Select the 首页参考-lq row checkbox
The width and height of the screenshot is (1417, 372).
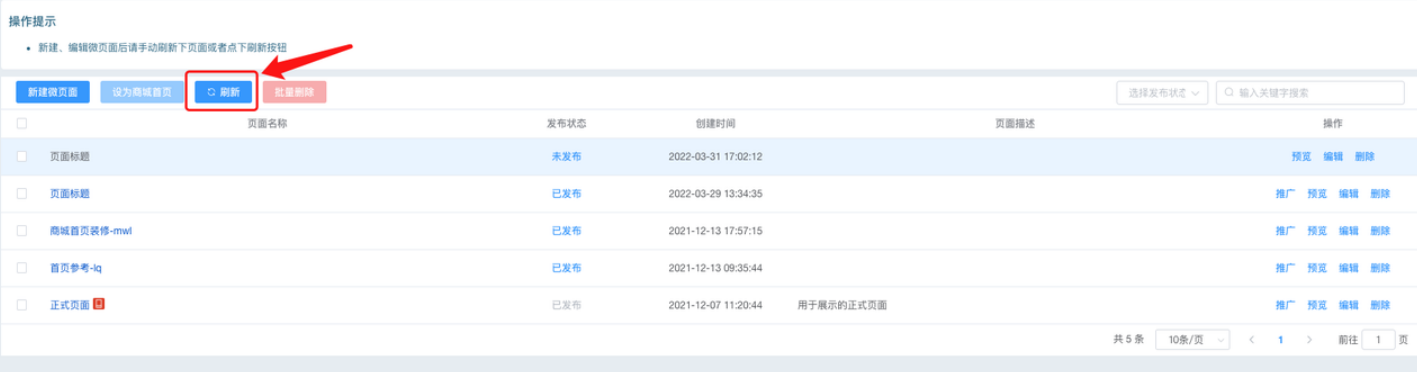(22, 268)
